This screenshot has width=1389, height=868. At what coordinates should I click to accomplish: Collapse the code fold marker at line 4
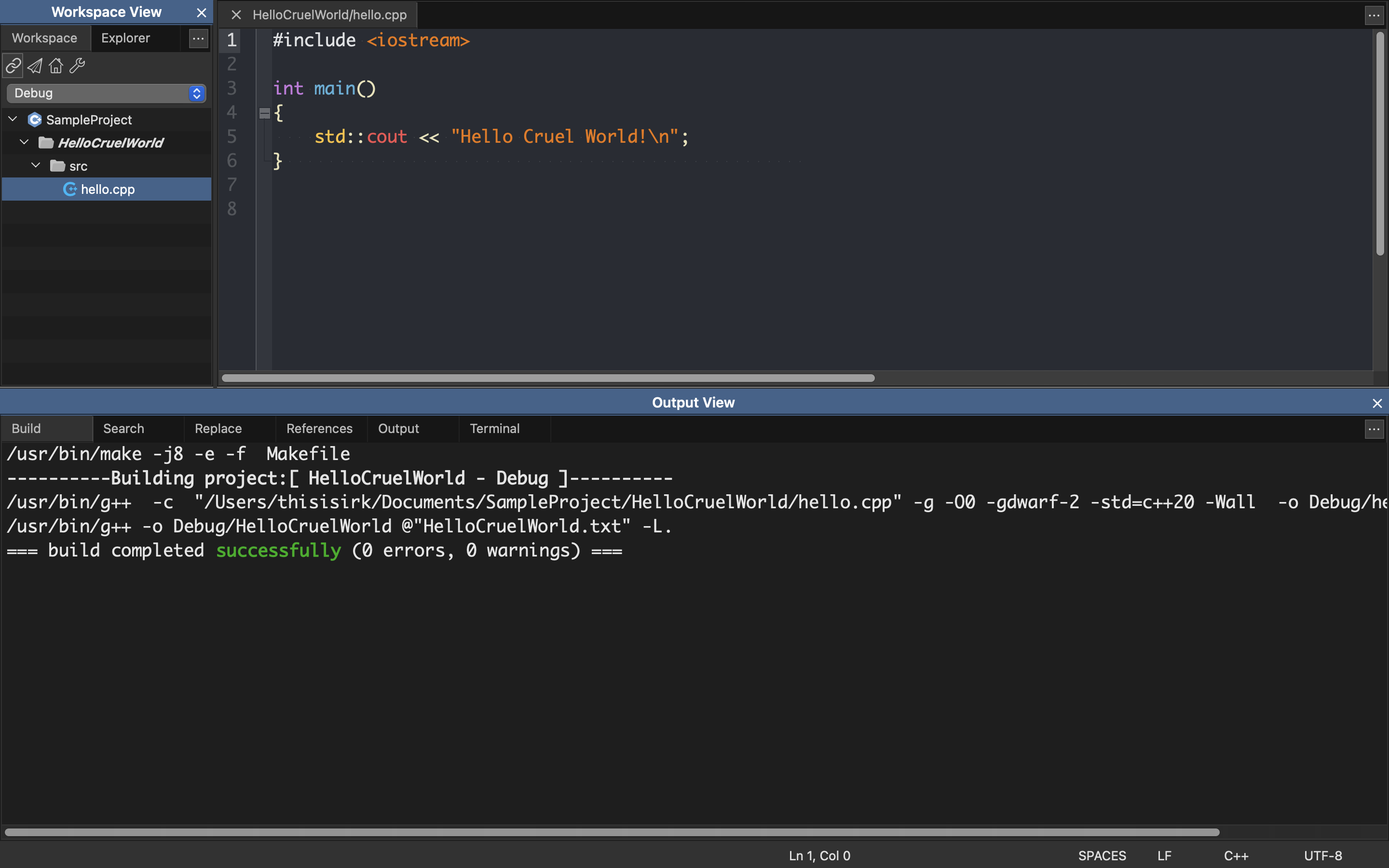click(x=265, y=113)
